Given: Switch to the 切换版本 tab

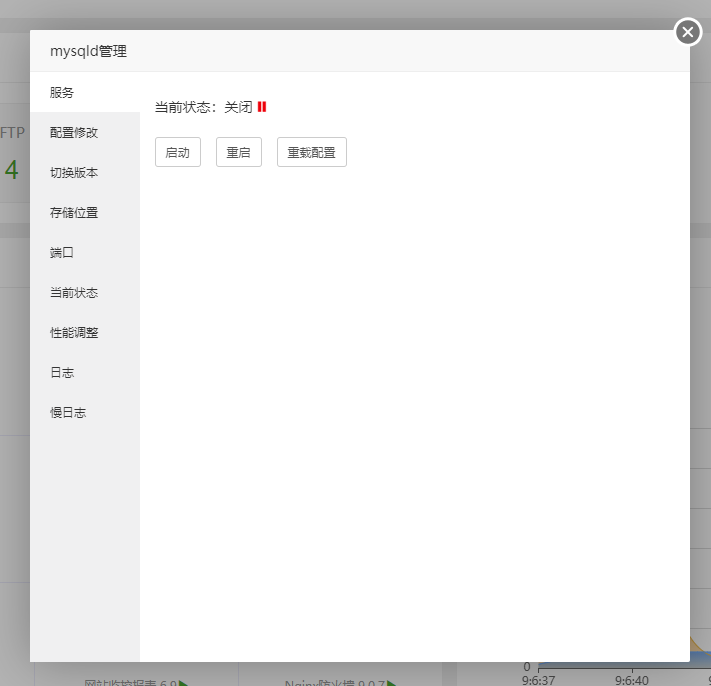Looking at the screenshot, I should pyautogui.click(x=85, y=172).
